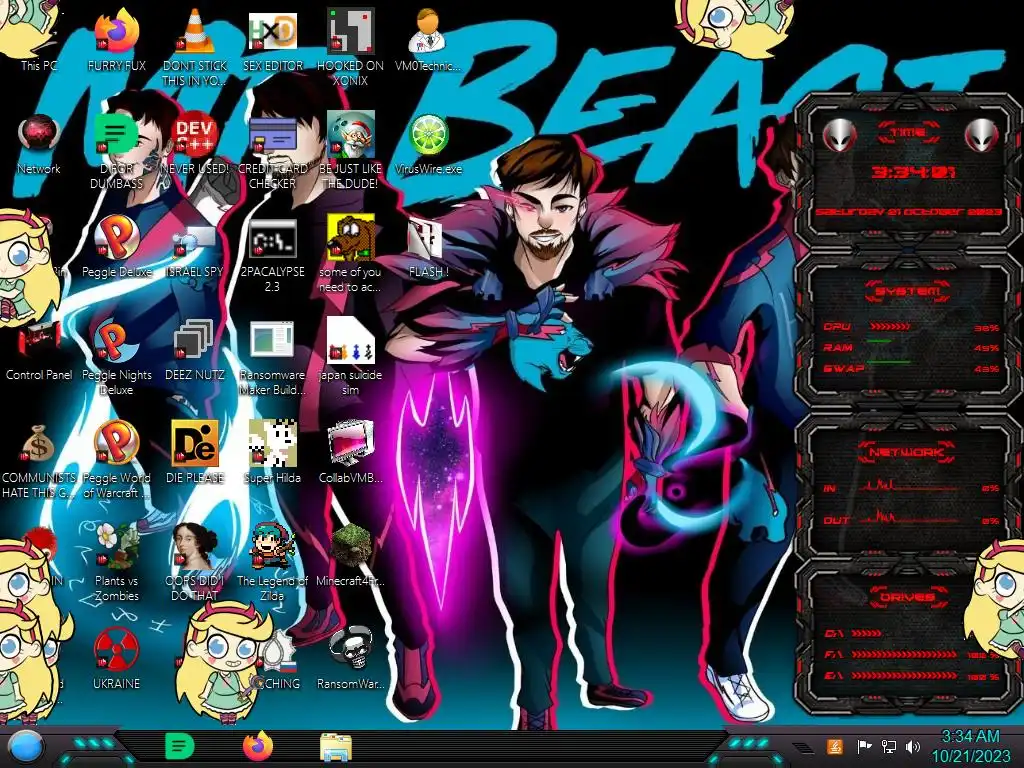Click the CPU usage bar in SYSTEM widget
Viewport: 1024px width, 768px height.
point(889,326)
